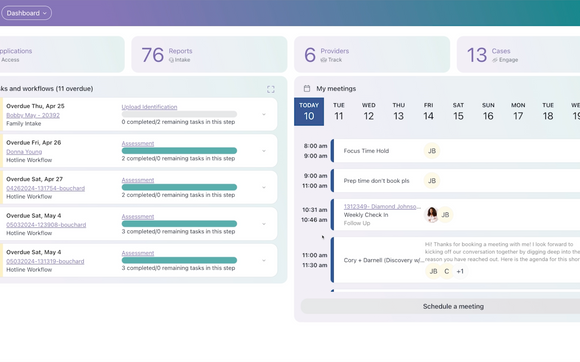Click the Intake icon under Reports

(171, 60)
